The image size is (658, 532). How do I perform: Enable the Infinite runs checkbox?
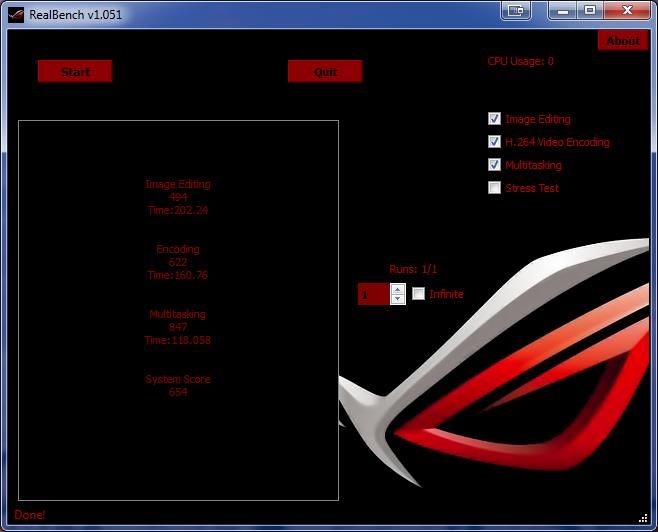418,294
